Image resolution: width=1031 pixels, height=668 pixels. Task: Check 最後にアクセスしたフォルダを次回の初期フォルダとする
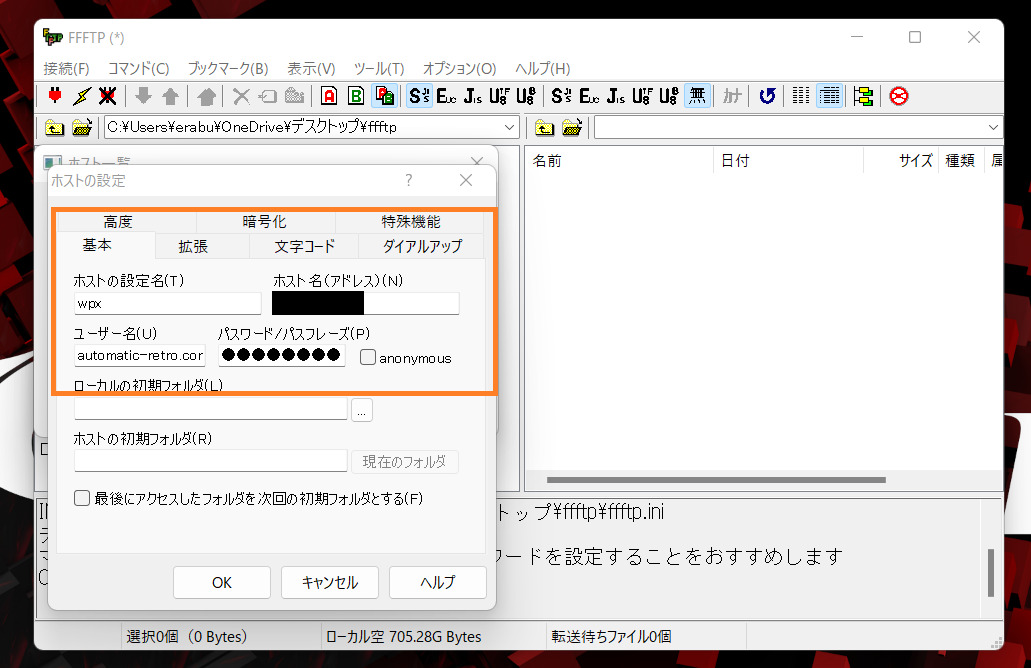click(x=82, y=498)
